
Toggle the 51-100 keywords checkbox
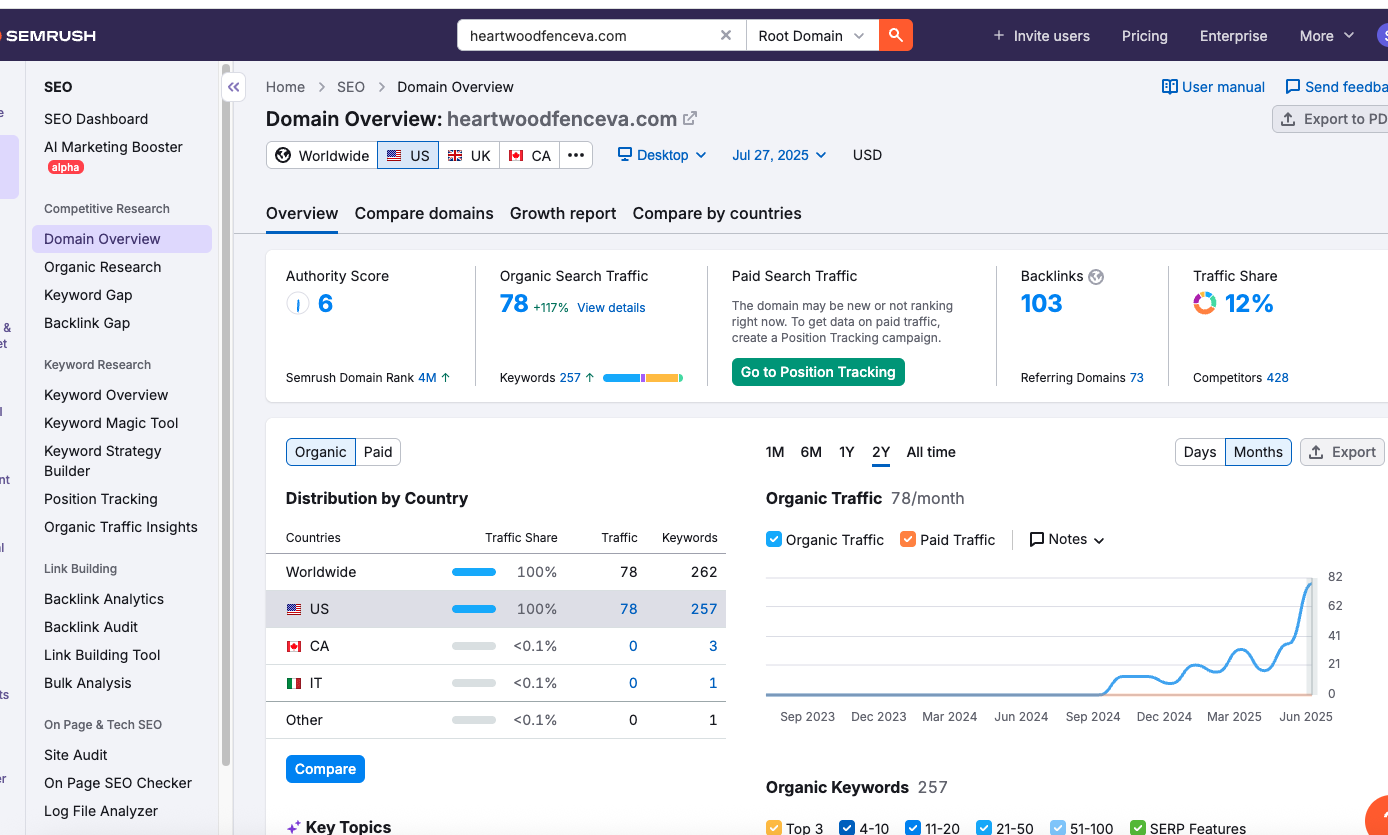(x=1058, y=828)
